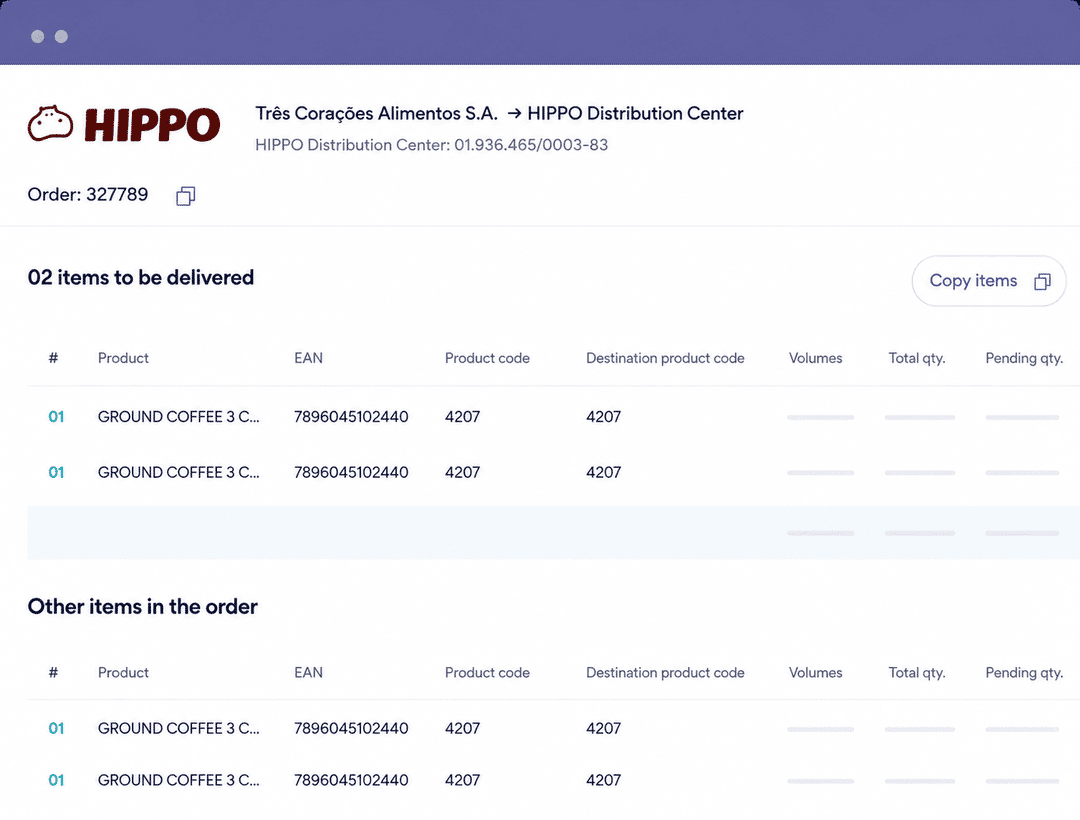Click item number 01 in first delivered row

[x=56, y=417]
